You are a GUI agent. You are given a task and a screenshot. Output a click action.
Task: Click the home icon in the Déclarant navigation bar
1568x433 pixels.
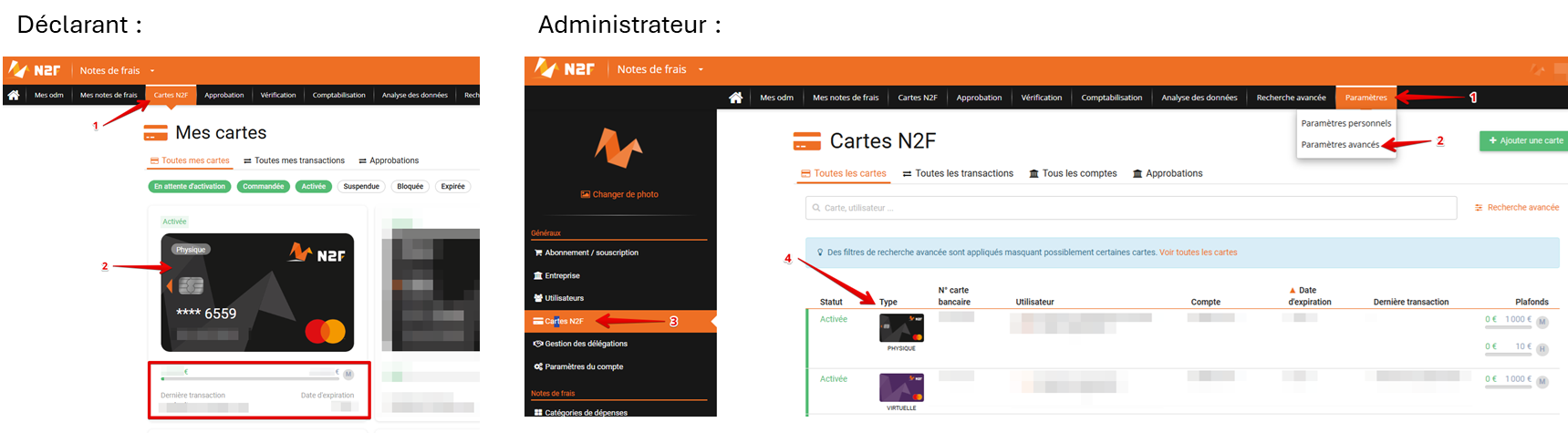click(14, 95)
